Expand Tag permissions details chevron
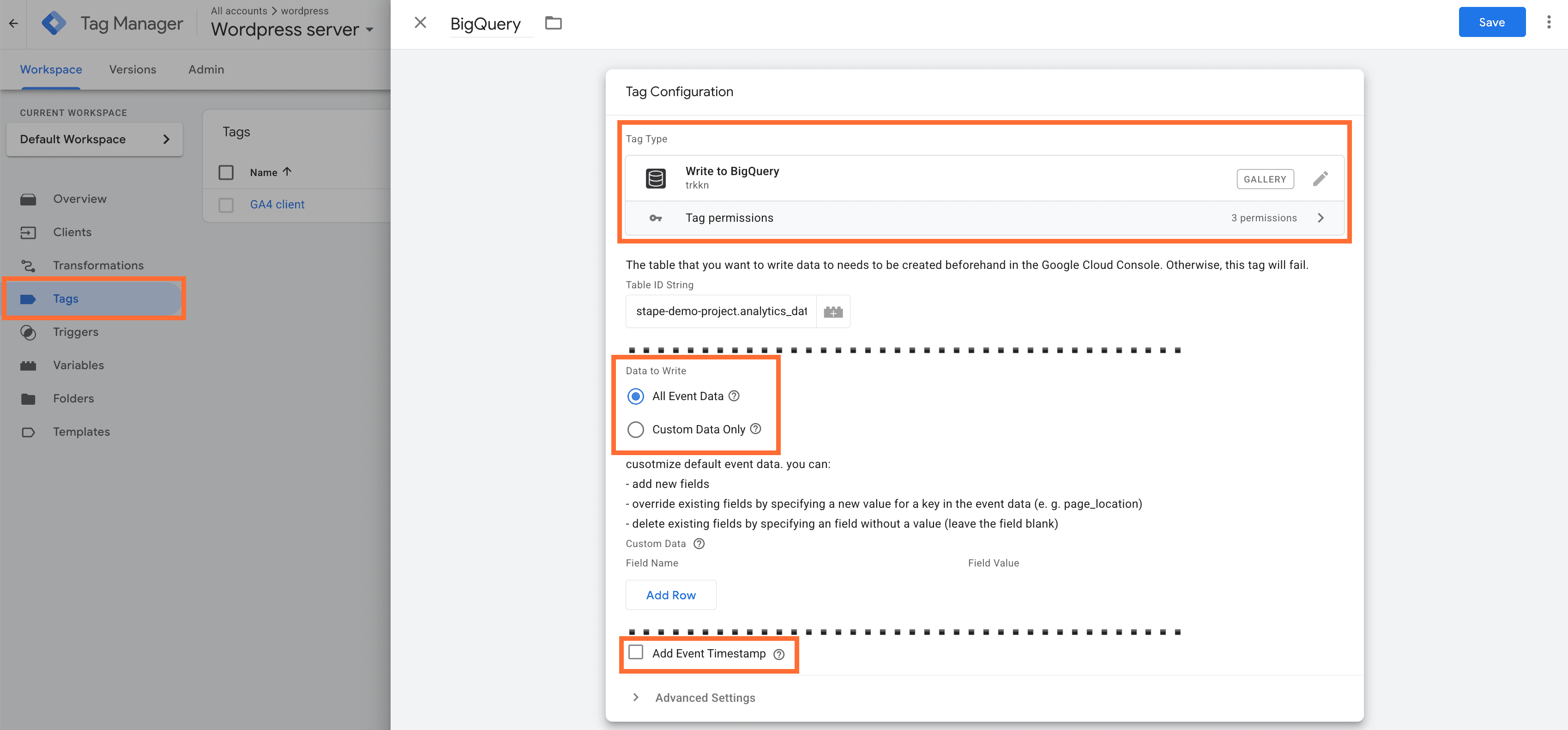 1320,218
